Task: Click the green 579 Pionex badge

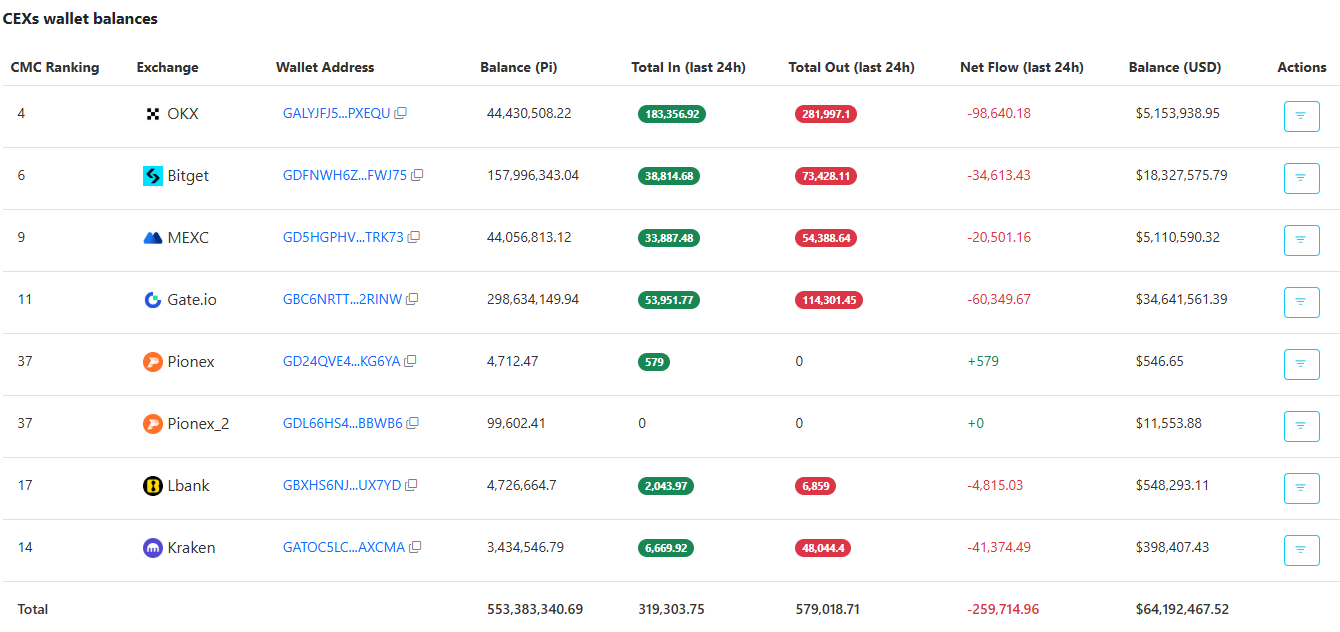Action: pyautogui.click(x=654, y=362)
